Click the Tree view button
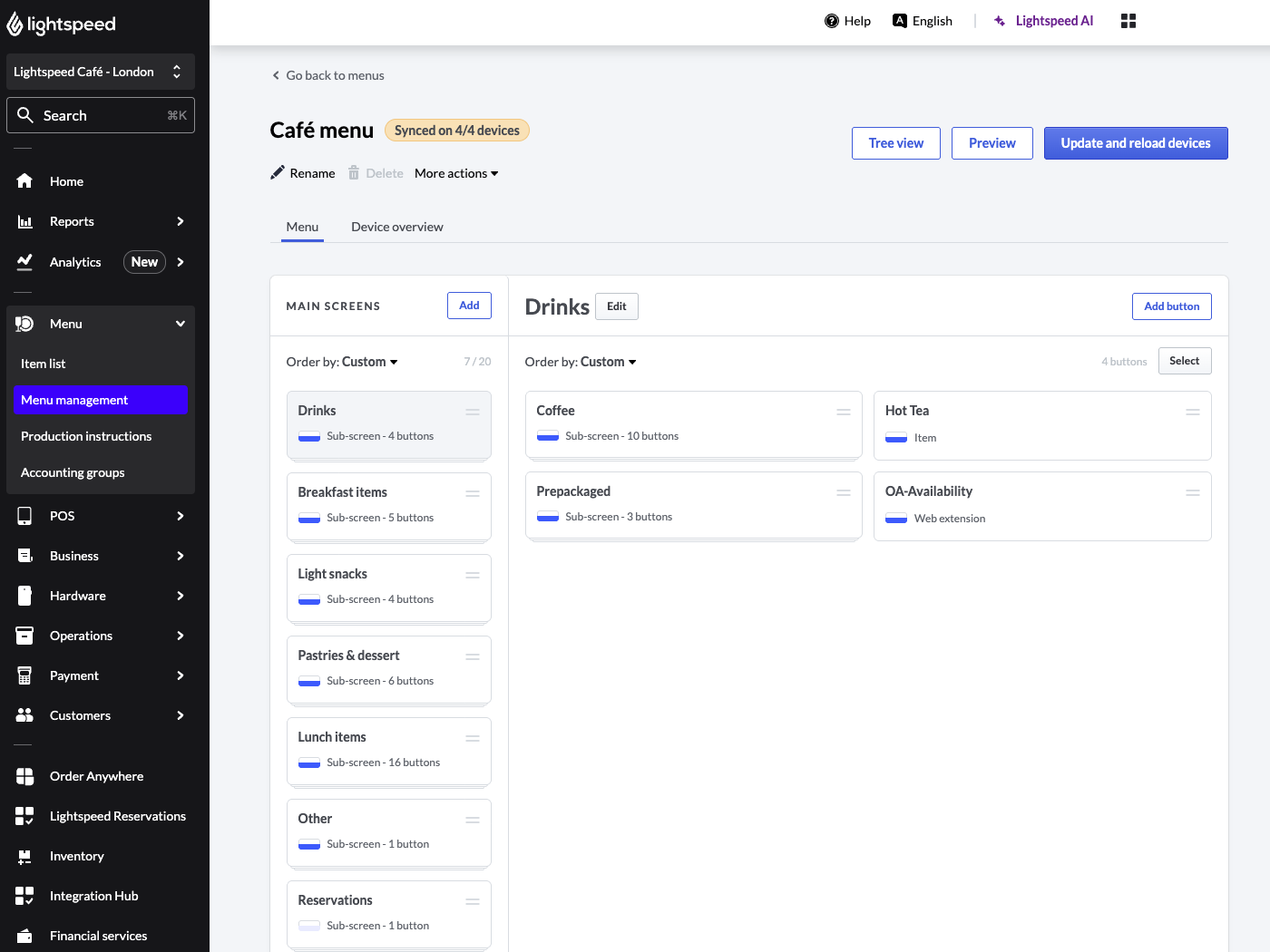This screenshot has height=952, width=1270. point(896,143)
